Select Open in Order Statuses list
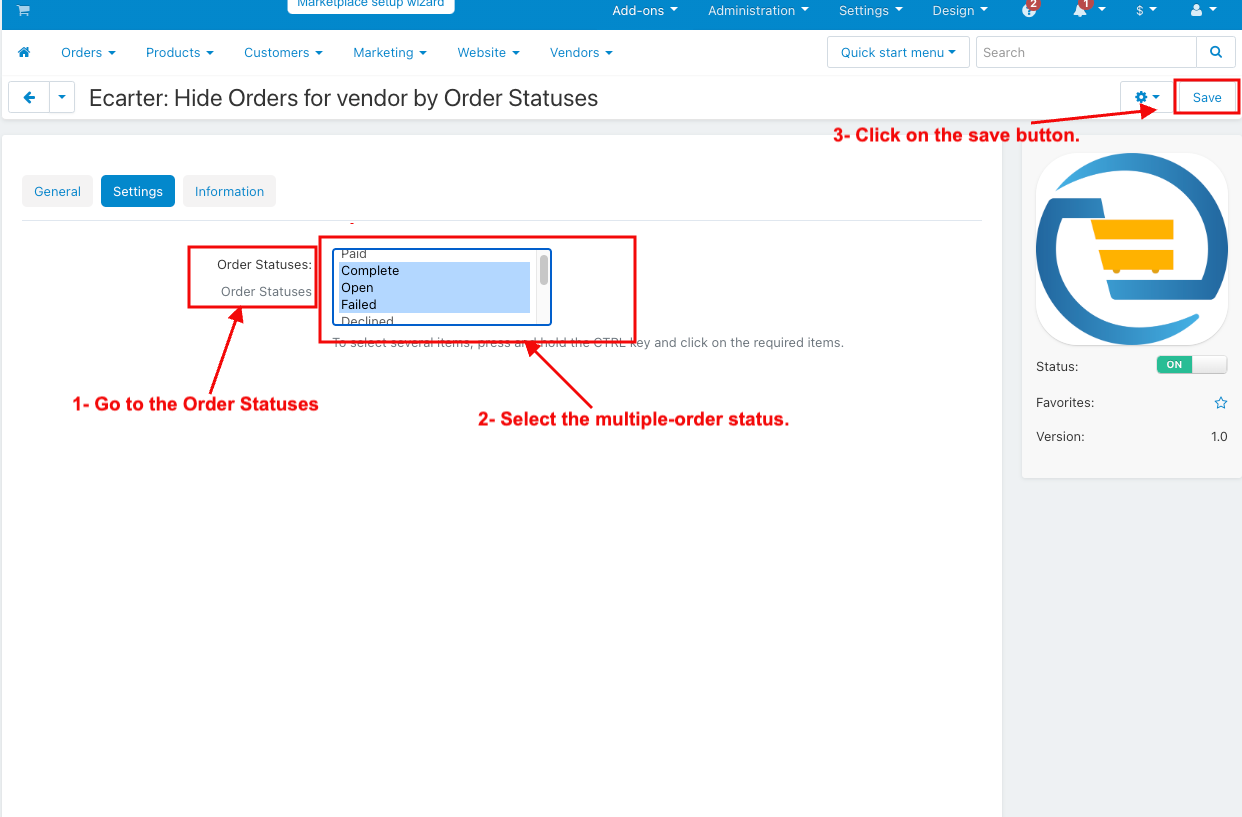Viewport: 1242px width, 817px height. 434,287
